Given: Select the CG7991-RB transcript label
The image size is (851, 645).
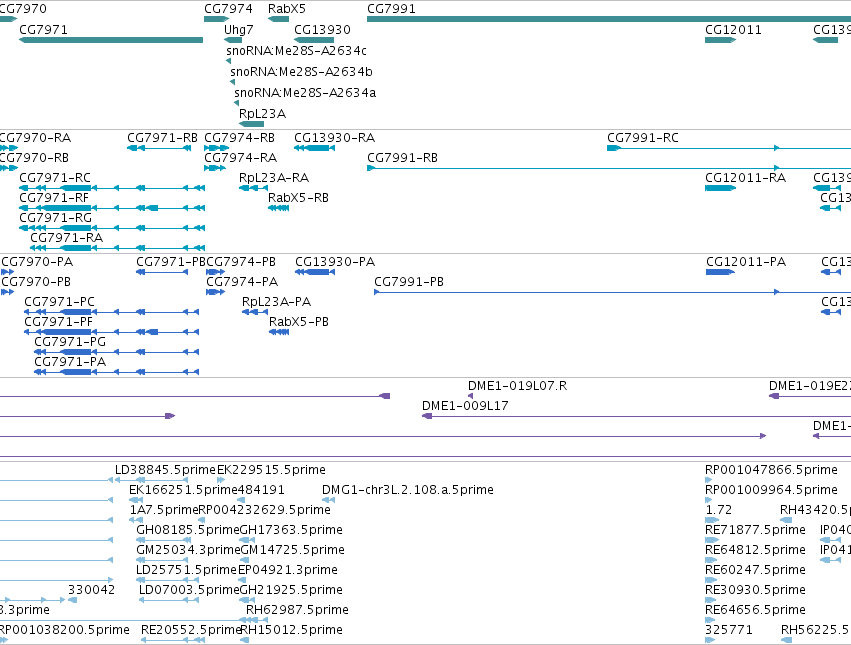Looking at the screenshot, I should point(402,158).
